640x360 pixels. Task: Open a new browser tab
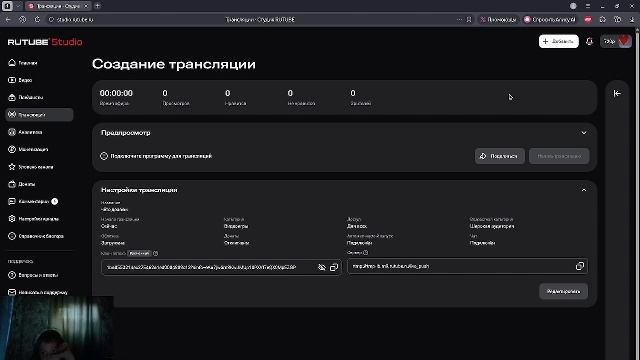coord(98,6)
